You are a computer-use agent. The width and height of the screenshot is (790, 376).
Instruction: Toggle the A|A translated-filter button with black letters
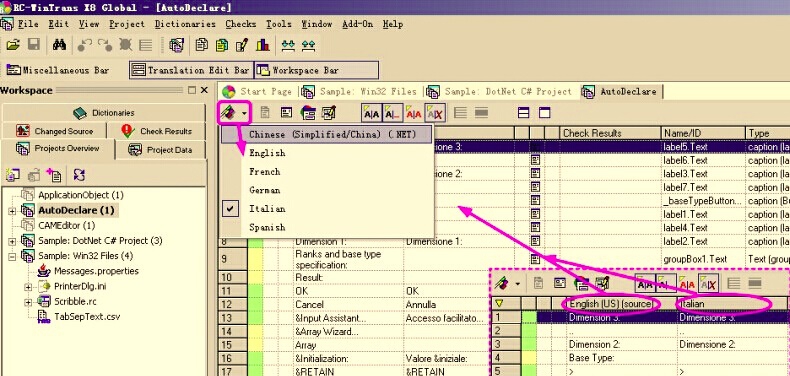coord(371,113)
